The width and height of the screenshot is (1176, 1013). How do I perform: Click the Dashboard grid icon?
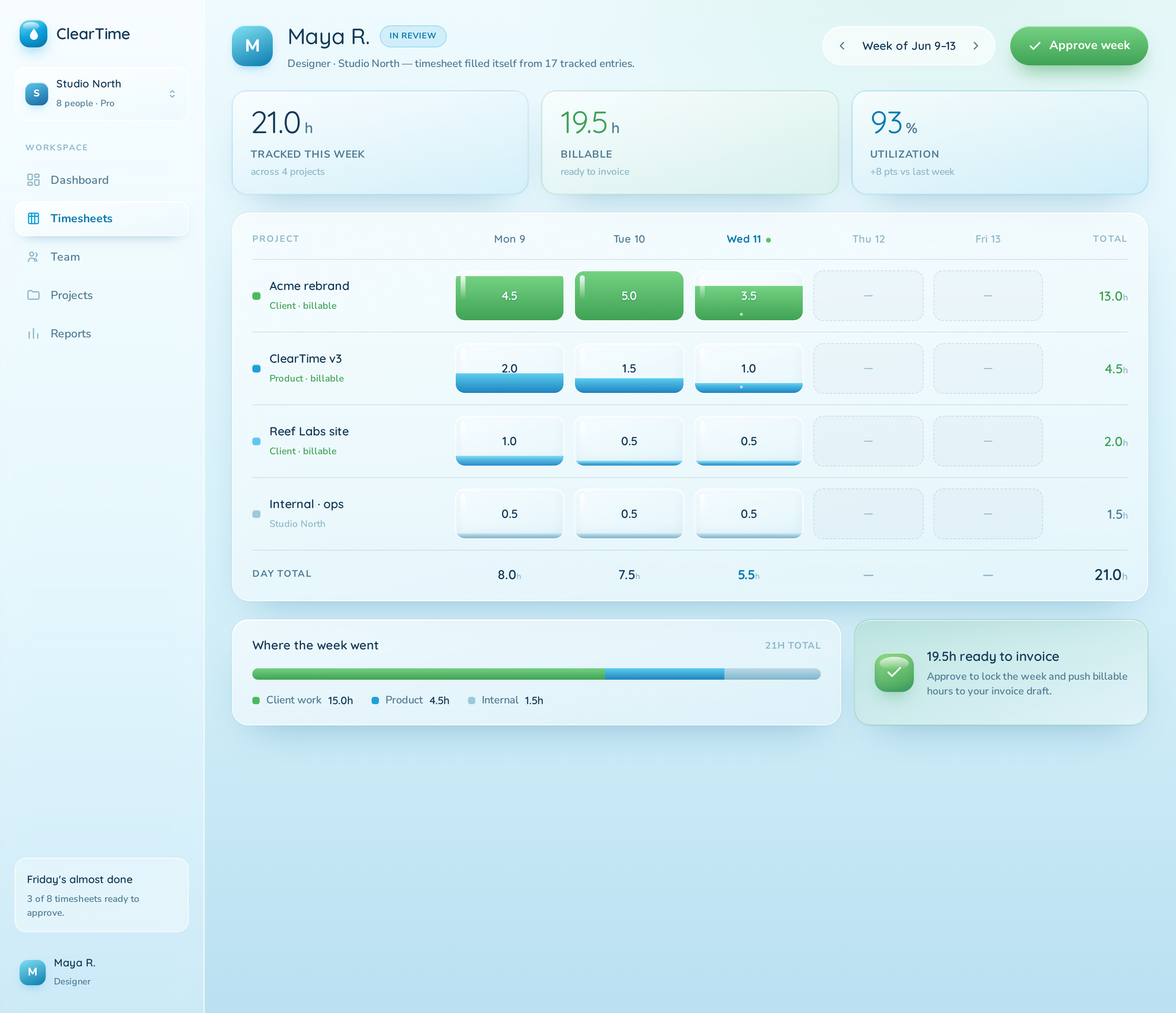pos(33,180)
